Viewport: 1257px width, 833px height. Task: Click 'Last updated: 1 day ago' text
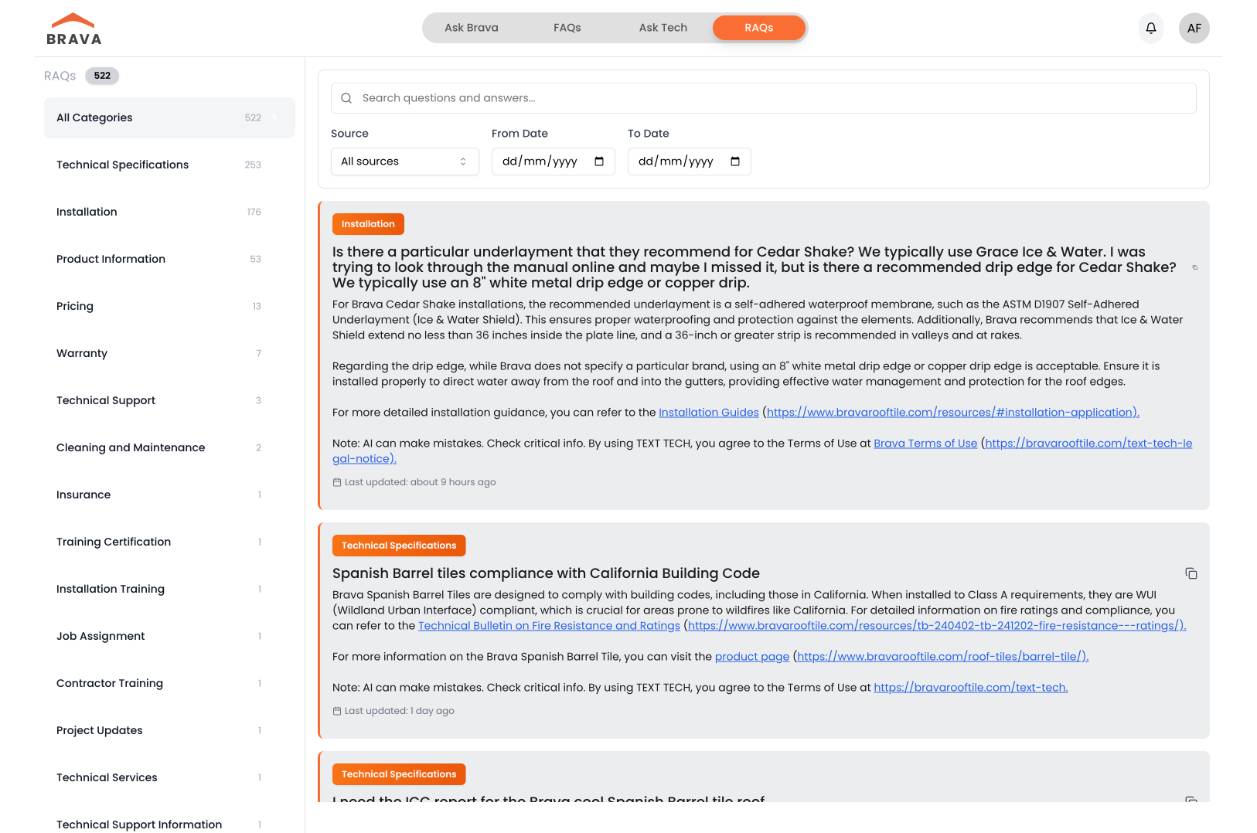point(399,711)
